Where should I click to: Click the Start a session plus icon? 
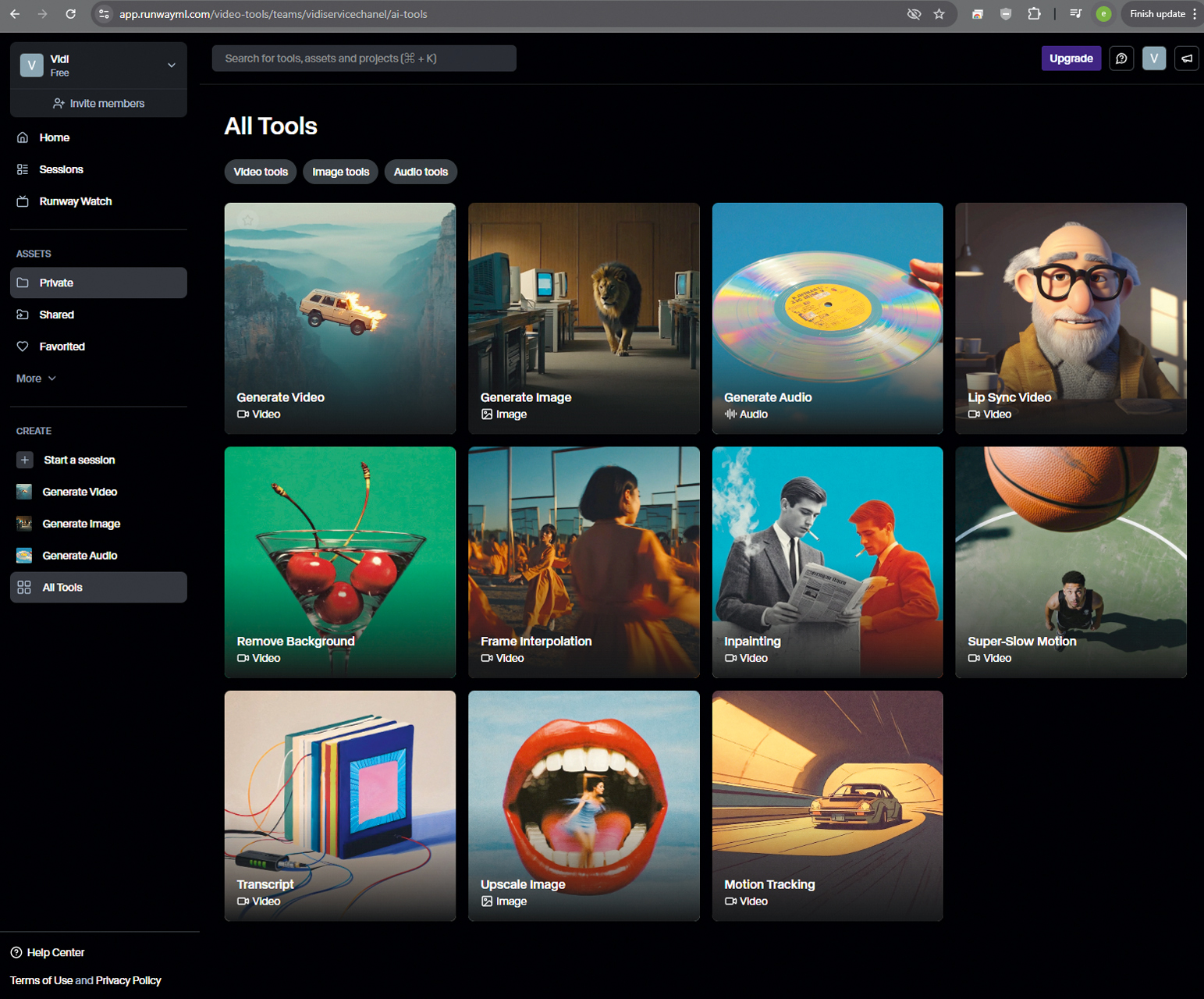[25, 460]
